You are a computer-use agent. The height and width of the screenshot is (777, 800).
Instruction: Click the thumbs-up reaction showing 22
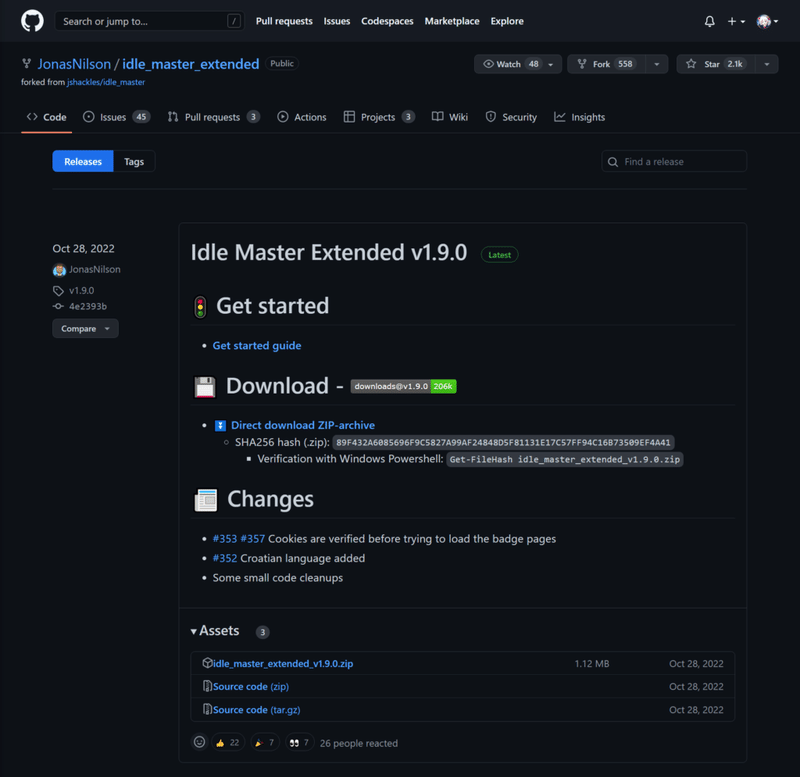coord(230,742)
